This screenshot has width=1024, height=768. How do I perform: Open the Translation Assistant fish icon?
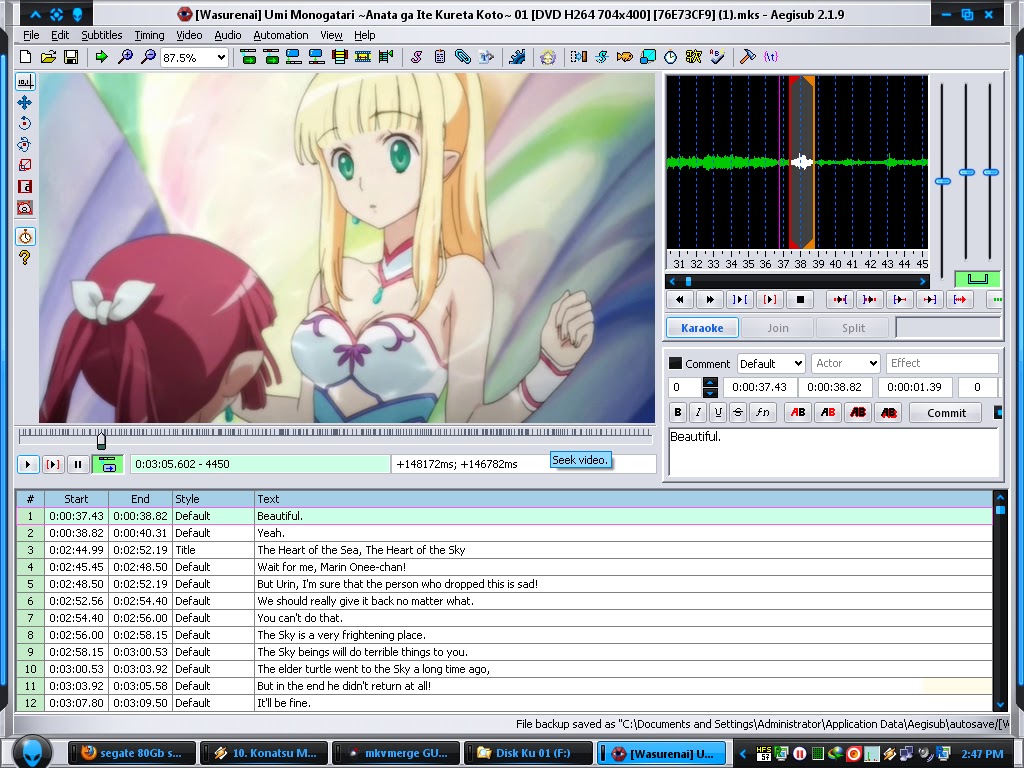click(x=624, y=57)
